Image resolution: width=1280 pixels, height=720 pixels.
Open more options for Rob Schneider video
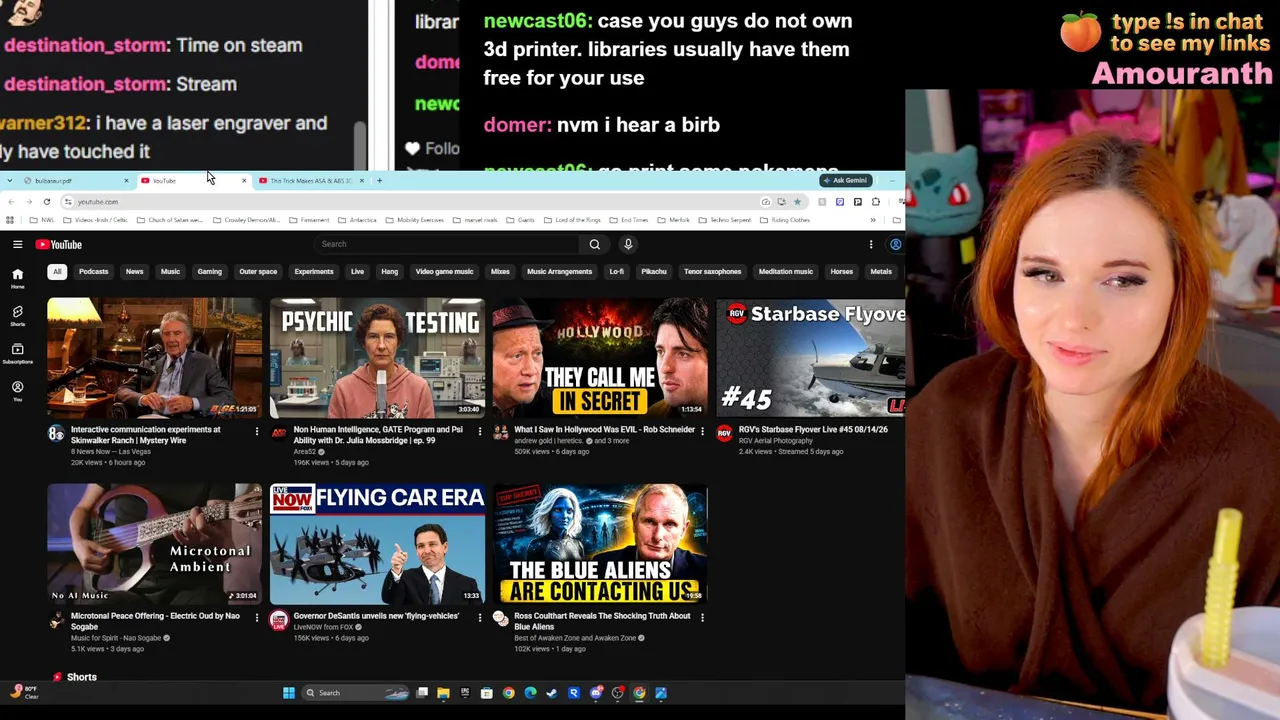point(702,431)
